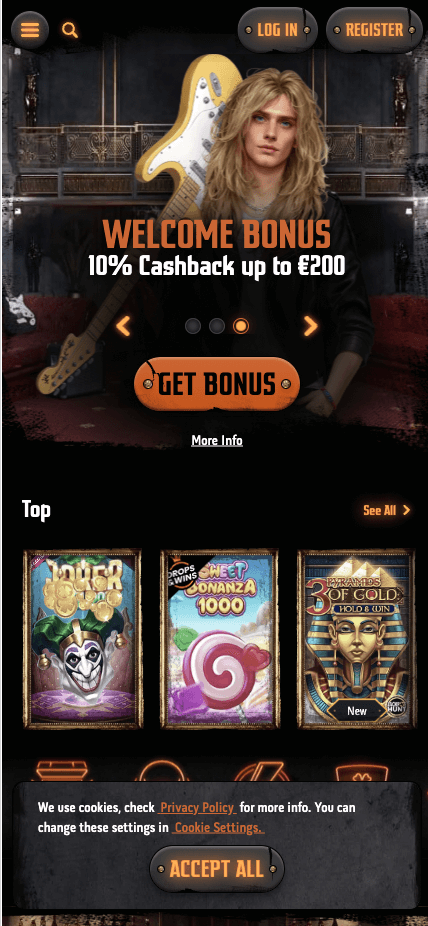The height and width of the screenshot is (926, 428).
Task: Accept cookies with ACCEPT ALL button
Action: [x=217, y=869]
